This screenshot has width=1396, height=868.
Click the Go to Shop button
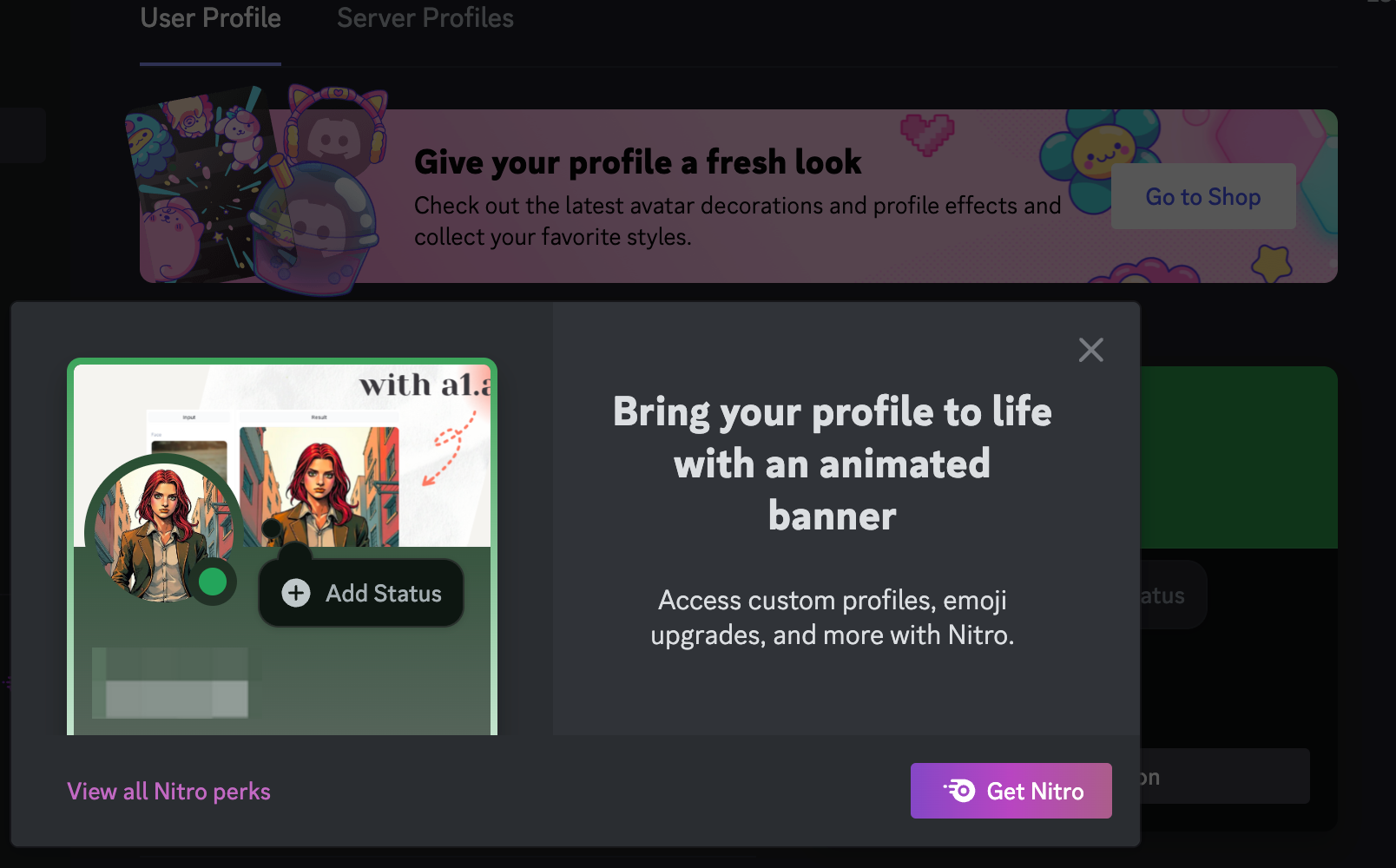click(x=1203, y=197)
